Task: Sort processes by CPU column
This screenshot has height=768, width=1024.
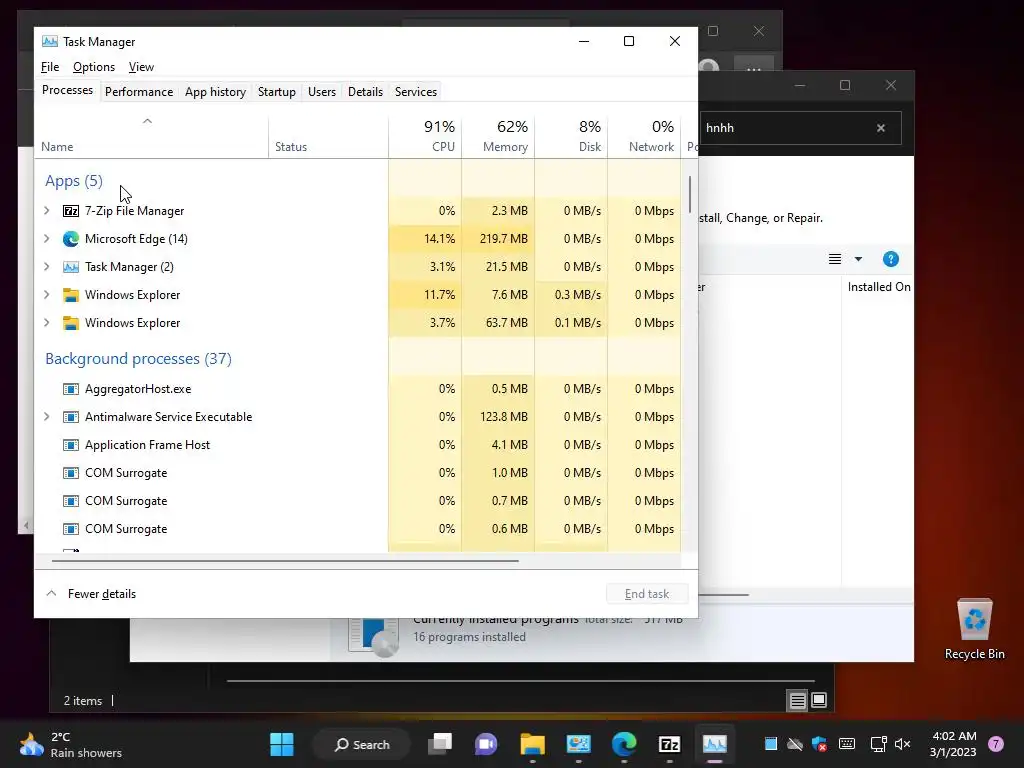Action: [425, 136]
